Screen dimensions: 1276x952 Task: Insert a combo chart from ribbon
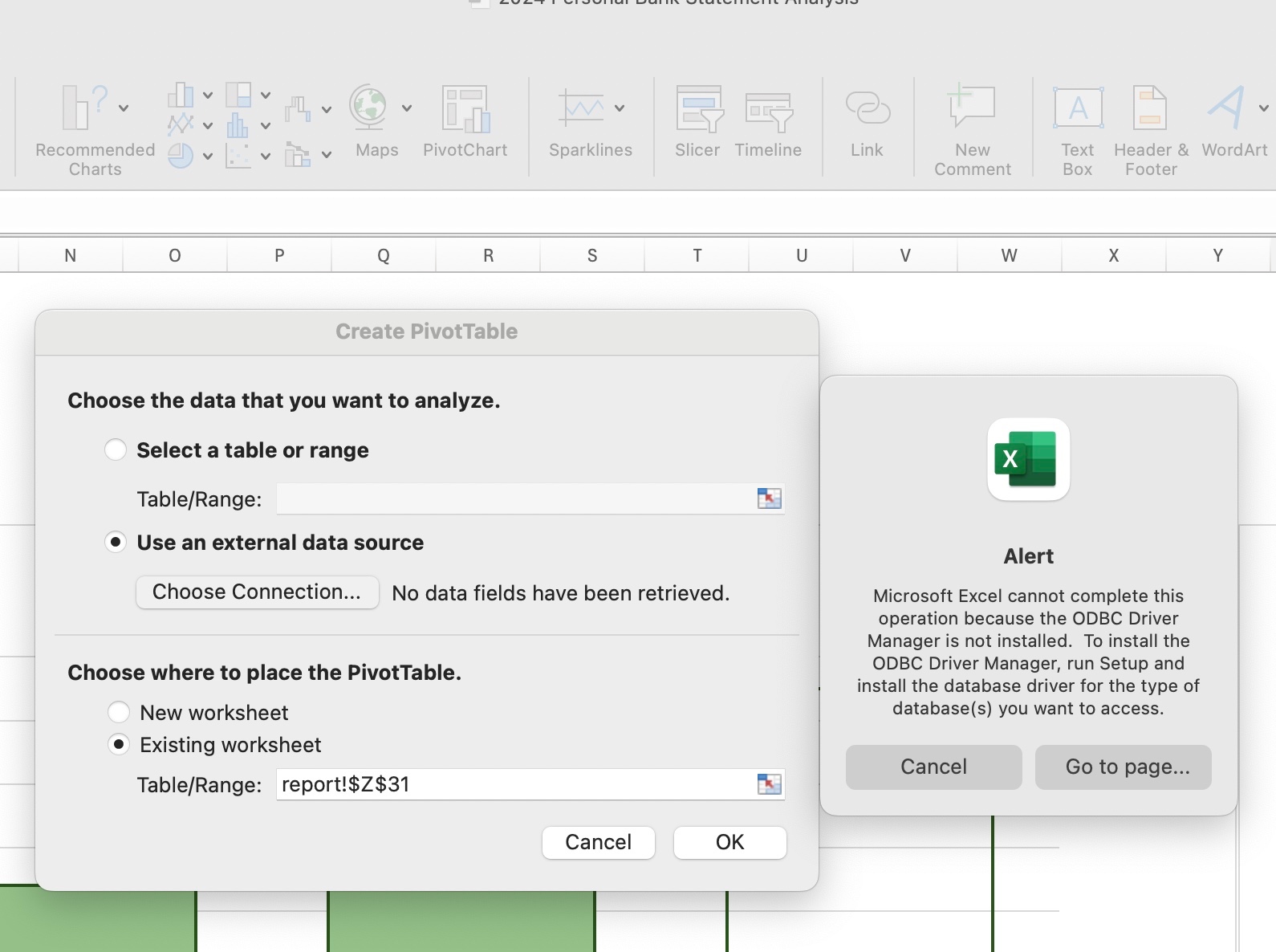(298, 155)
